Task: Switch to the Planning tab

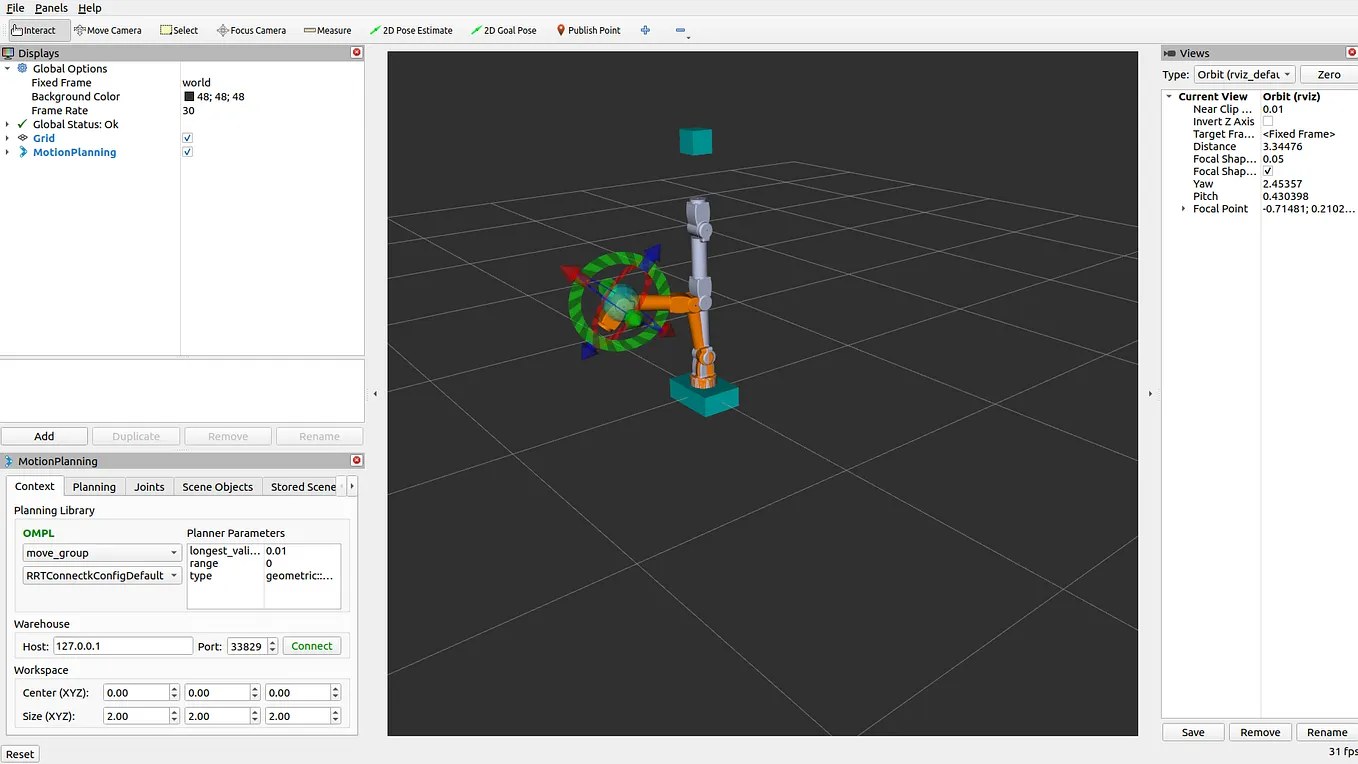Action: coord(94,487)
